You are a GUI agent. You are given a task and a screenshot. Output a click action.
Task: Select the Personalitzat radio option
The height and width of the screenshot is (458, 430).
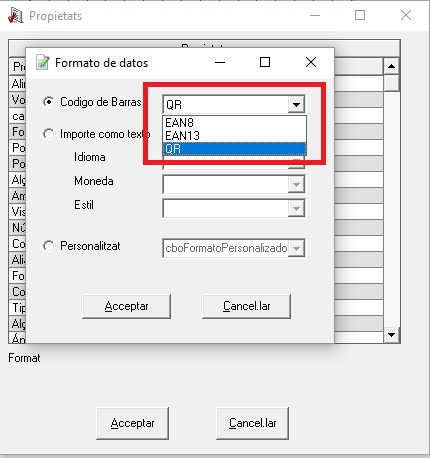tap(49, 246)
